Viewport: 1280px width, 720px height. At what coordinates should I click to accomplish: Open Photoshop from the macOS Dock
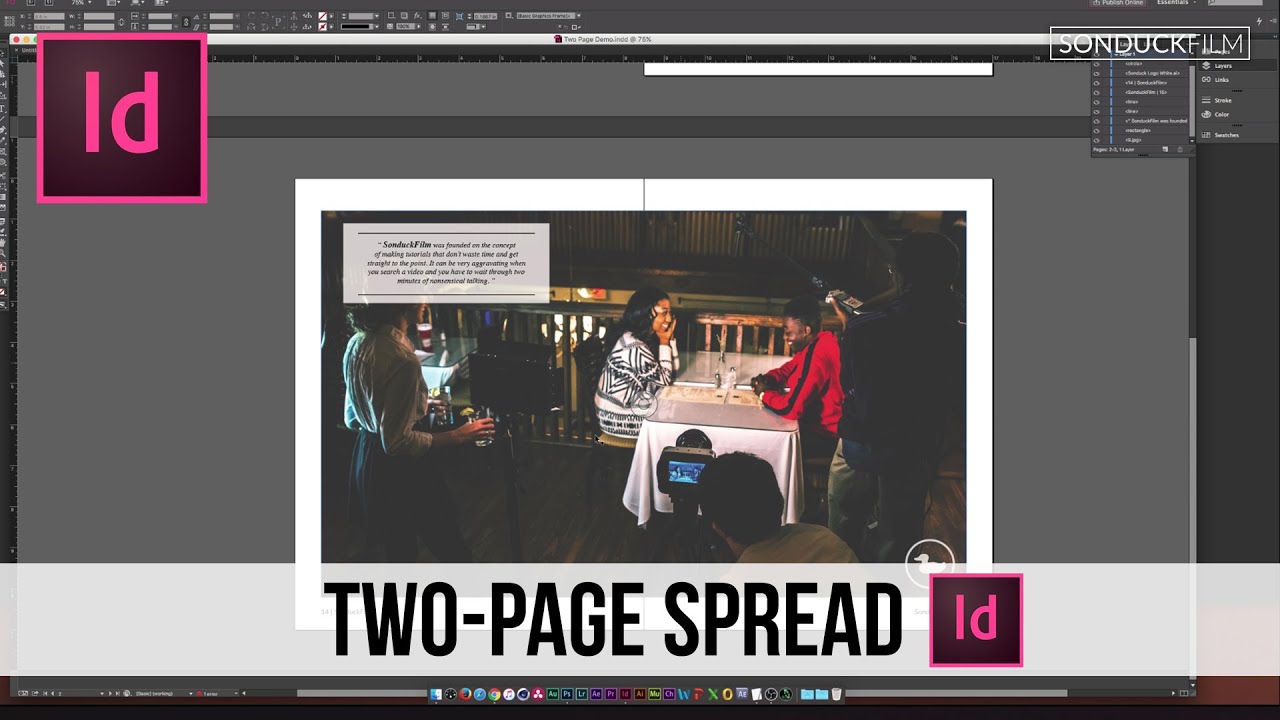coord(567,694)
